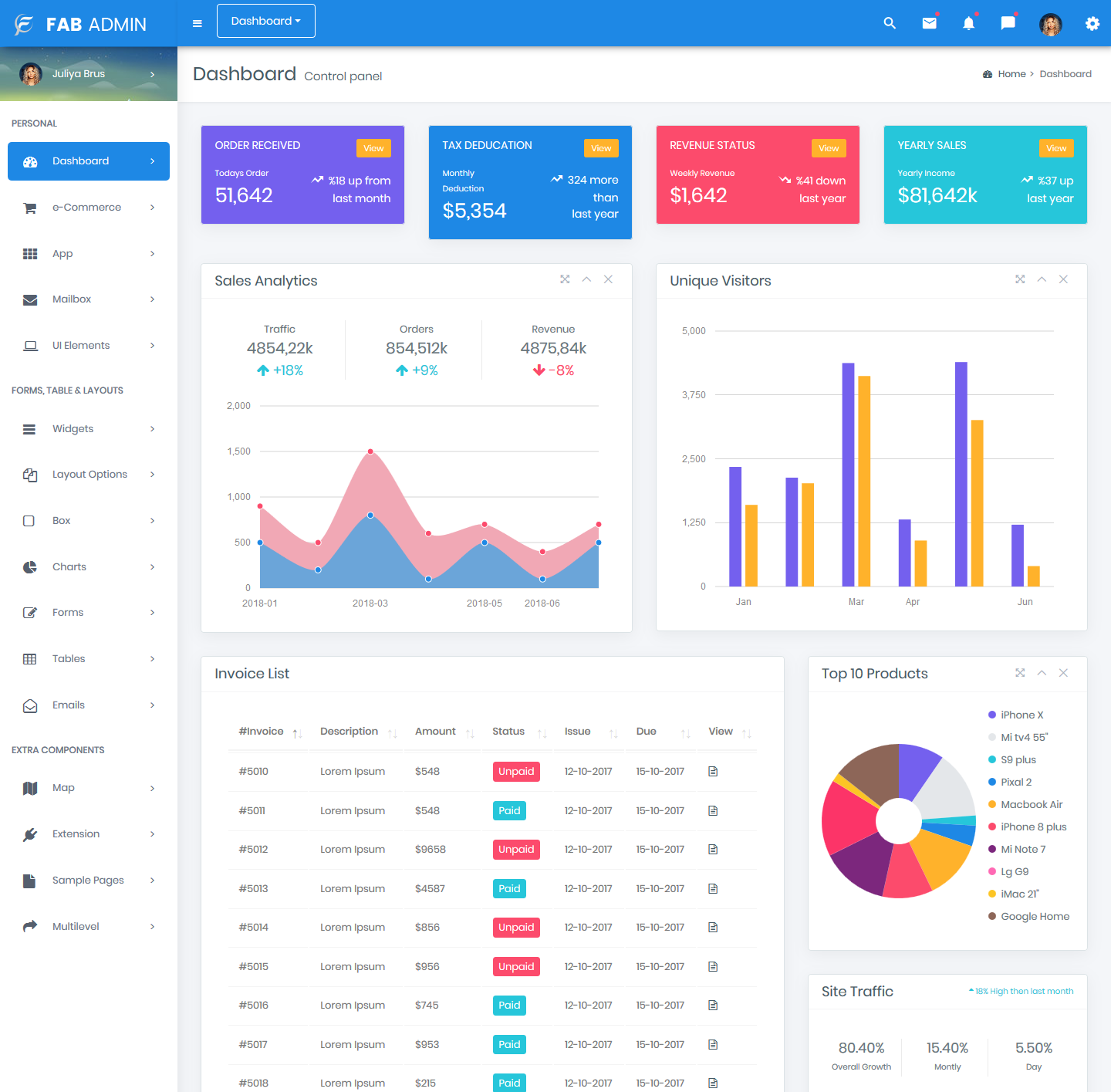Click the Charts pie icon in sidebar
This screenshot has width=1111, height=1092.
pyautogui.click(x=30, y=567)
